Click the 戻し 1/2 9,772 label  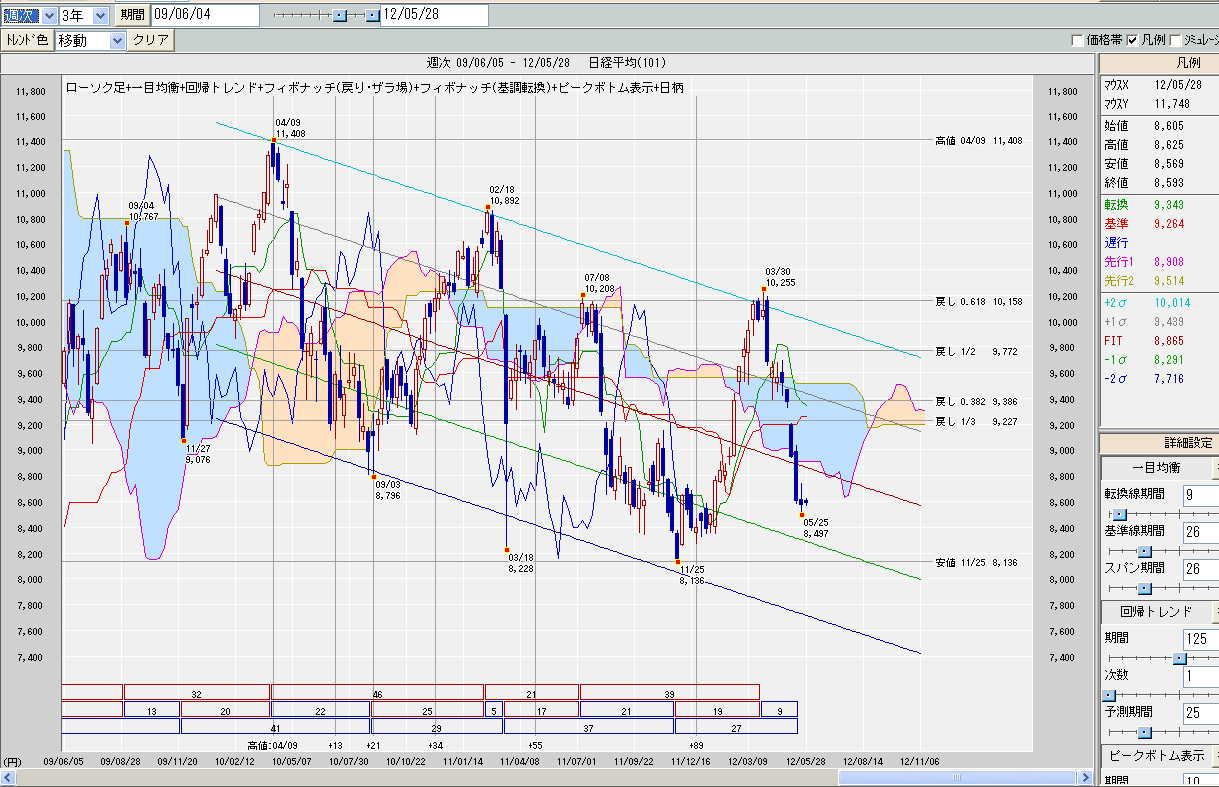978,352
